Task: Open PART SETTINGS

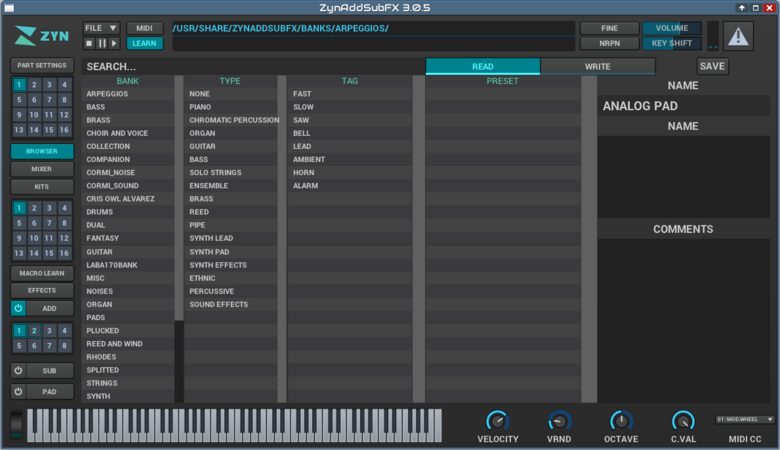Action: (42, 65)
